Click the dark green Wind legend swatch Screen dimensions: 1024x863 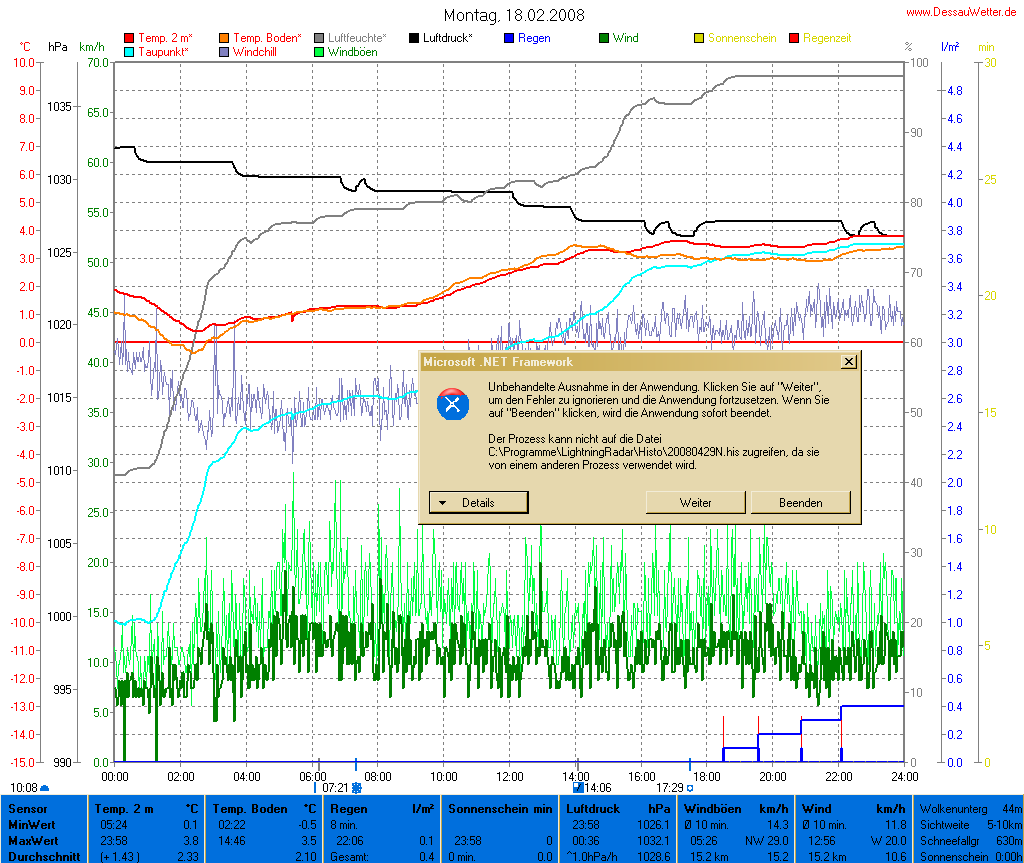[604, 38]
